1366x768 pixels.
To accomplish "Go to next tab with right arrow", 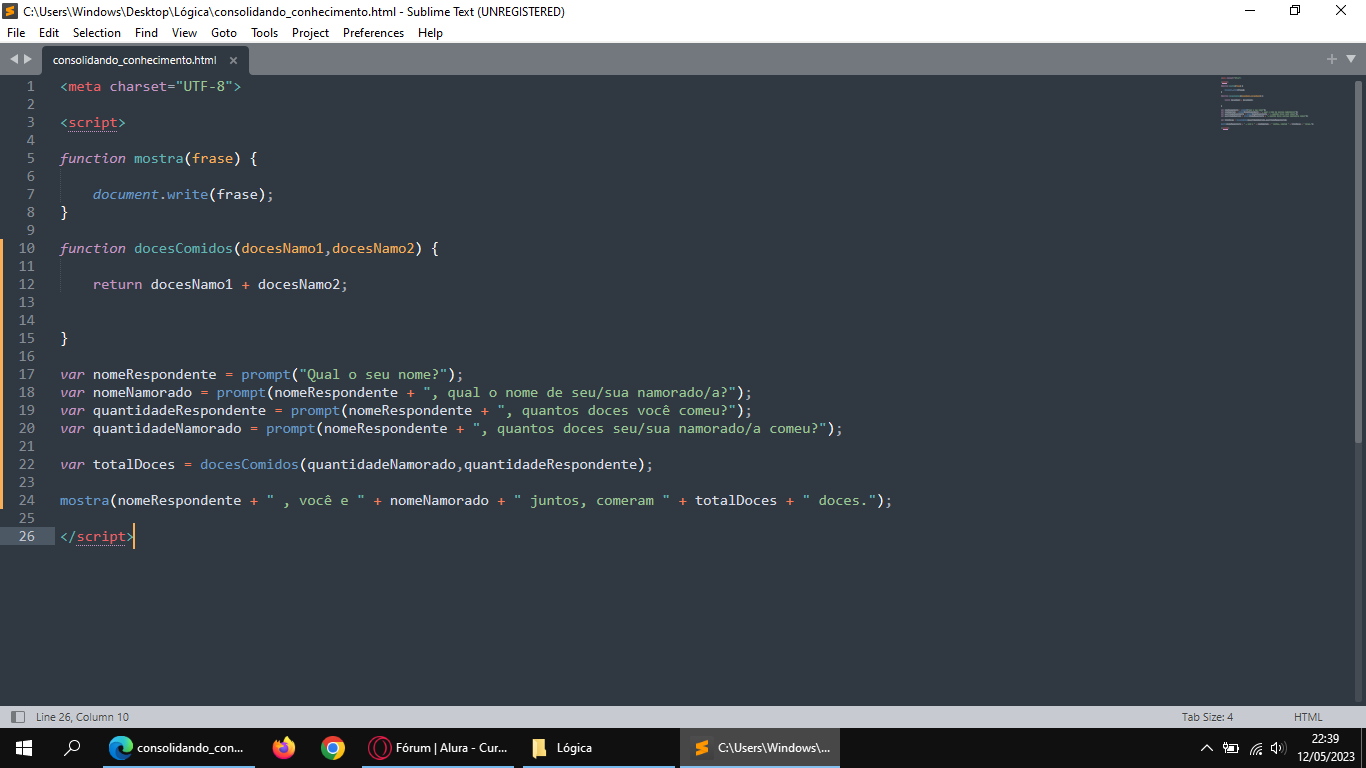I will tap(27, 59).
